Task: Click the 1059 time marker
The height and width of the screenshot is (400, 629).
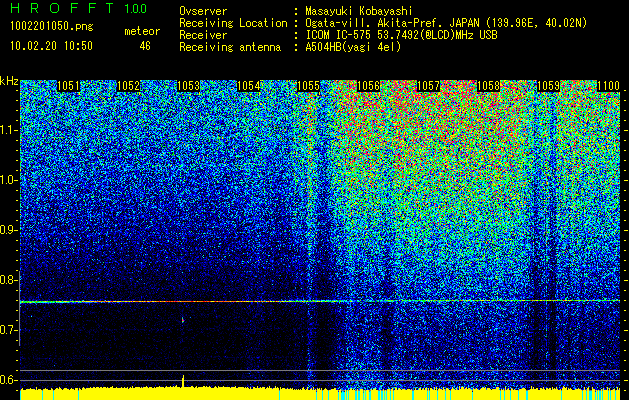Action: click(x=548, y=86)
